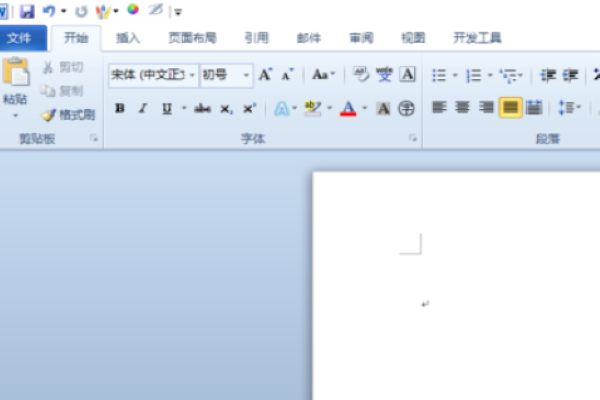Viewport: 600px width, 400px height.
Task: Click the 复制 (Copy) button
Action: tap(63, 91)
